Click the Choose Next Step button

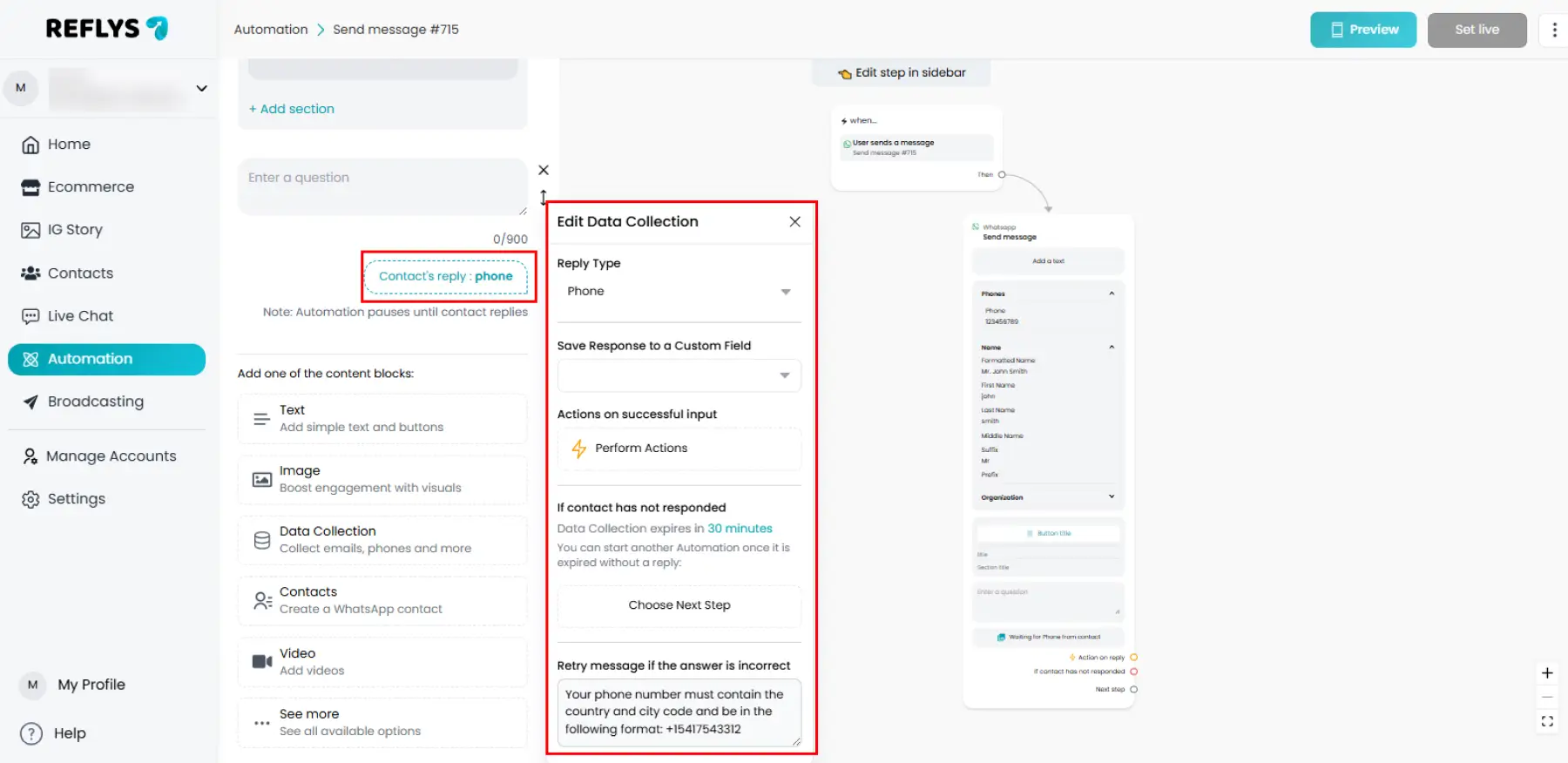click(x=679, y=605)
